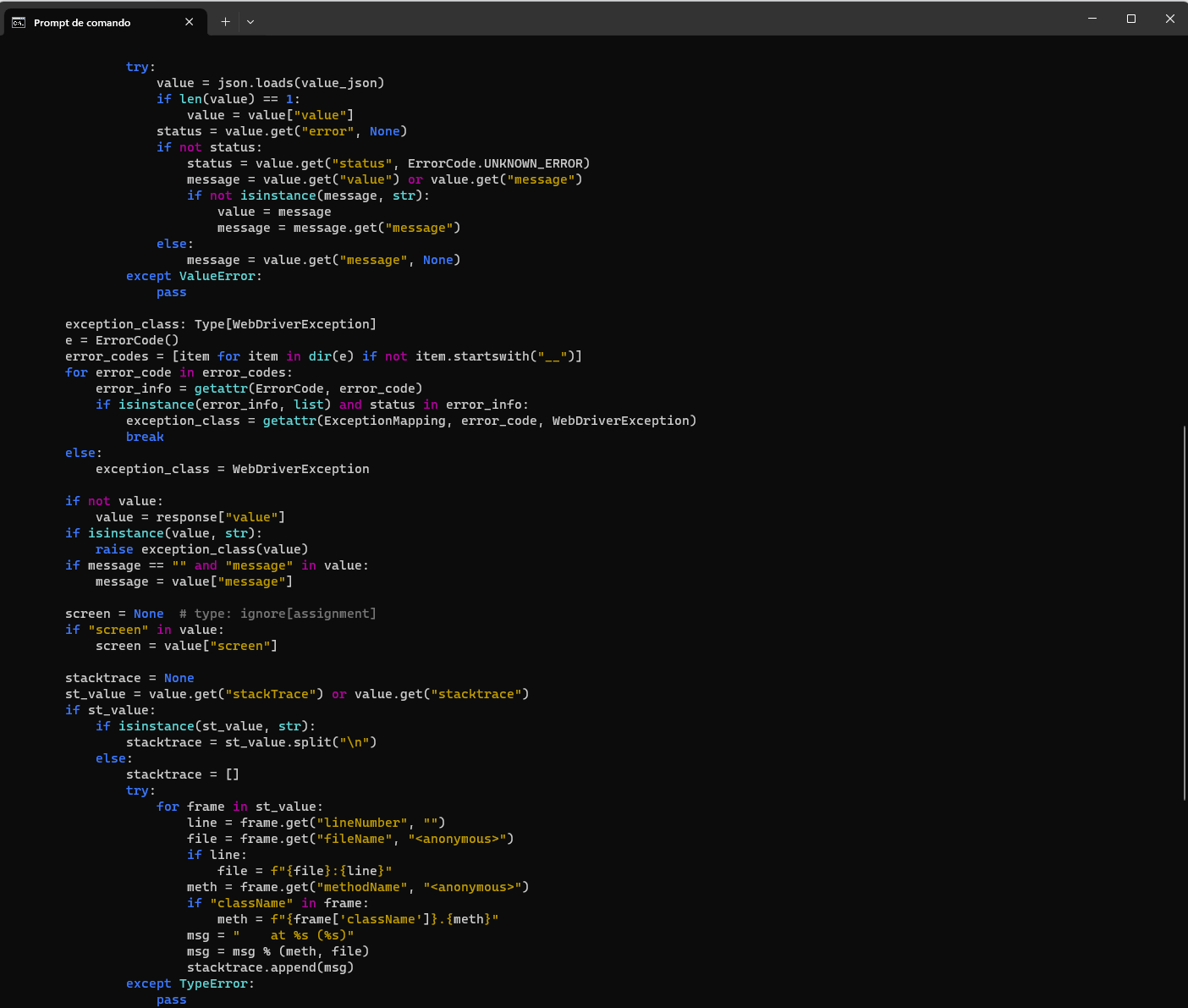1188x1008 pixels.
Task: Maximize the terminal window
Action: pyautogui.click(x=1131, y=19)
